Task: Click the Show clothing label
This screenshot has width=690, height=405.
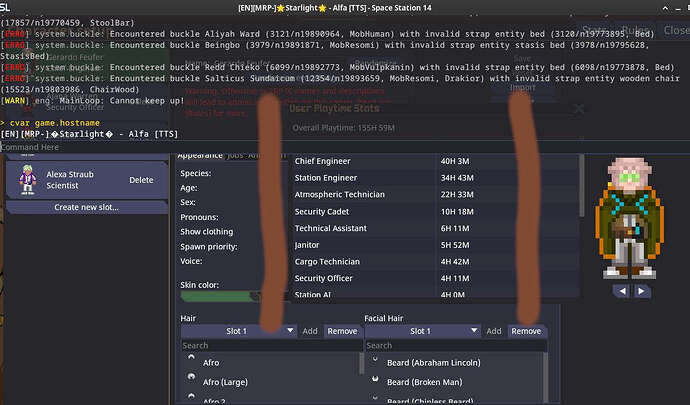Action: [x=206, y=232]
